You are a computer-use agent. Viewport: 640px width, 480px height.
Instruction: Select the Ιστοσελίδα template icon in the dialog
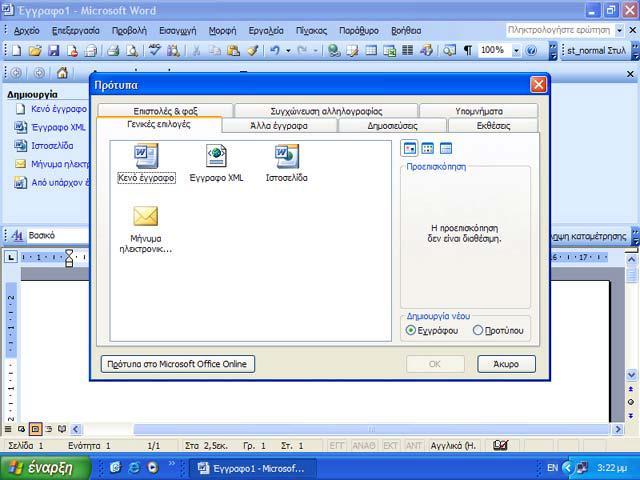(287, 156)
